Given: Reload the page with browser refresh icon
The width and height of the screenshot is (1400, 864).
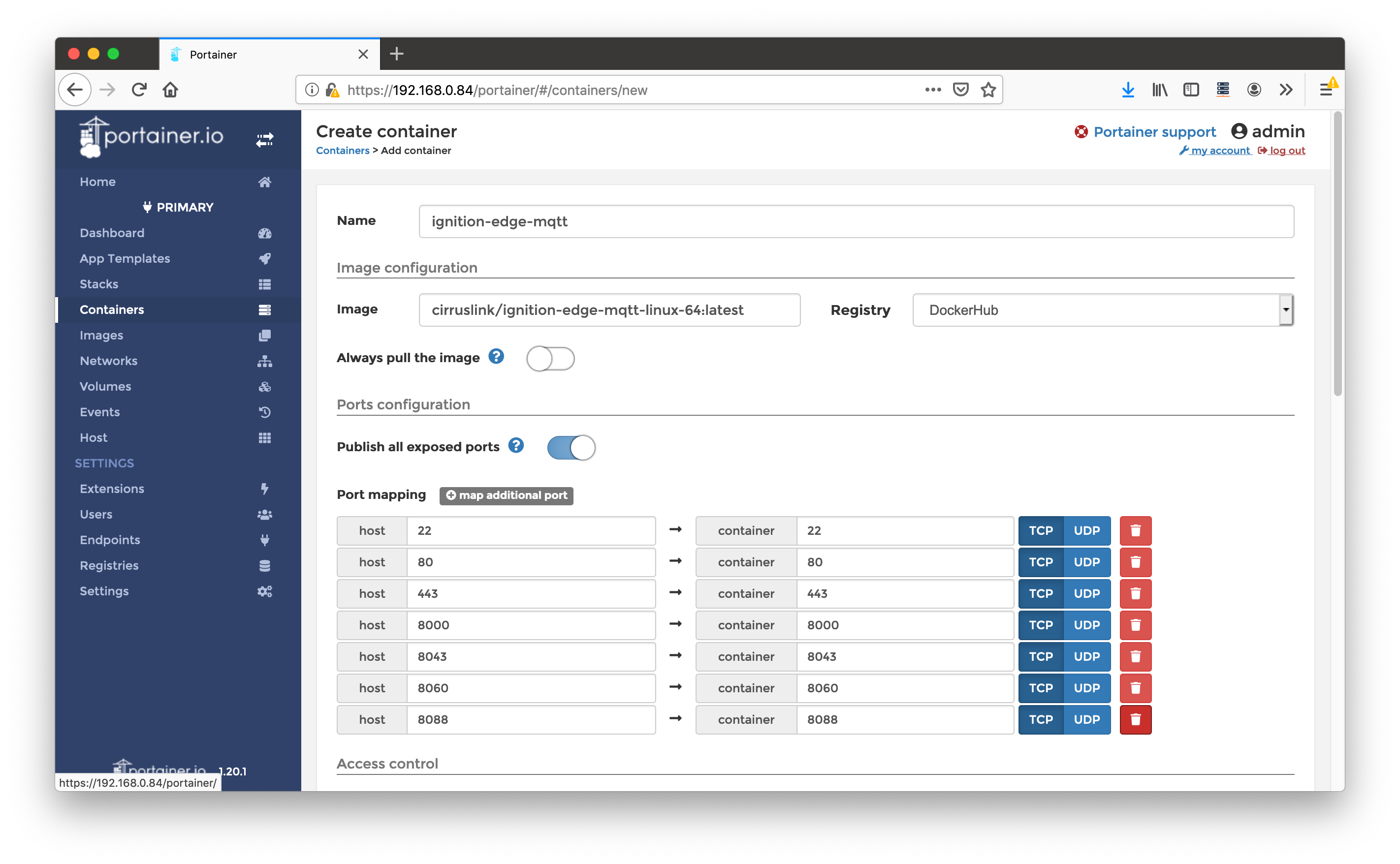Looking at the screenshot, I should pyautogui.click(x=139, y=90).
